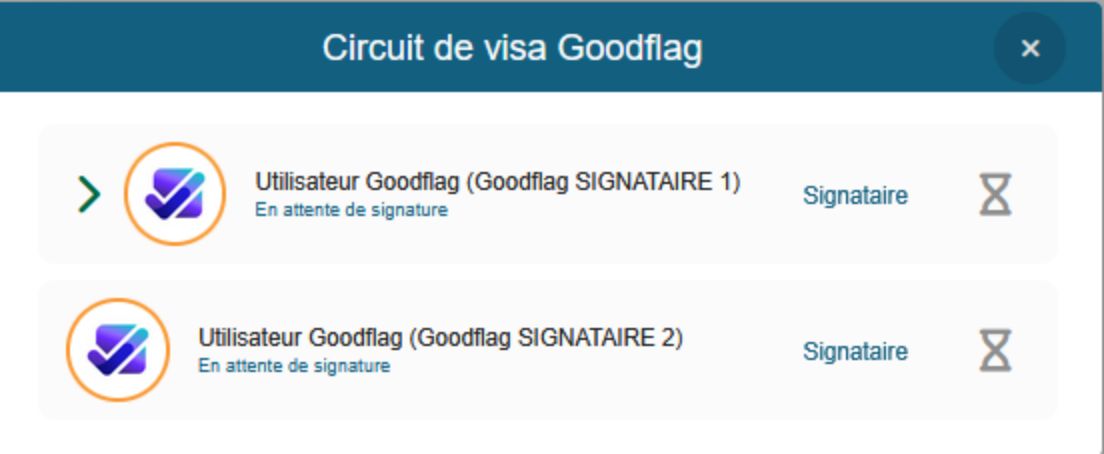Click "En attente de signature" under SIGNATAIRE 1
1104x454 pixels.
[x=351, y=210]
